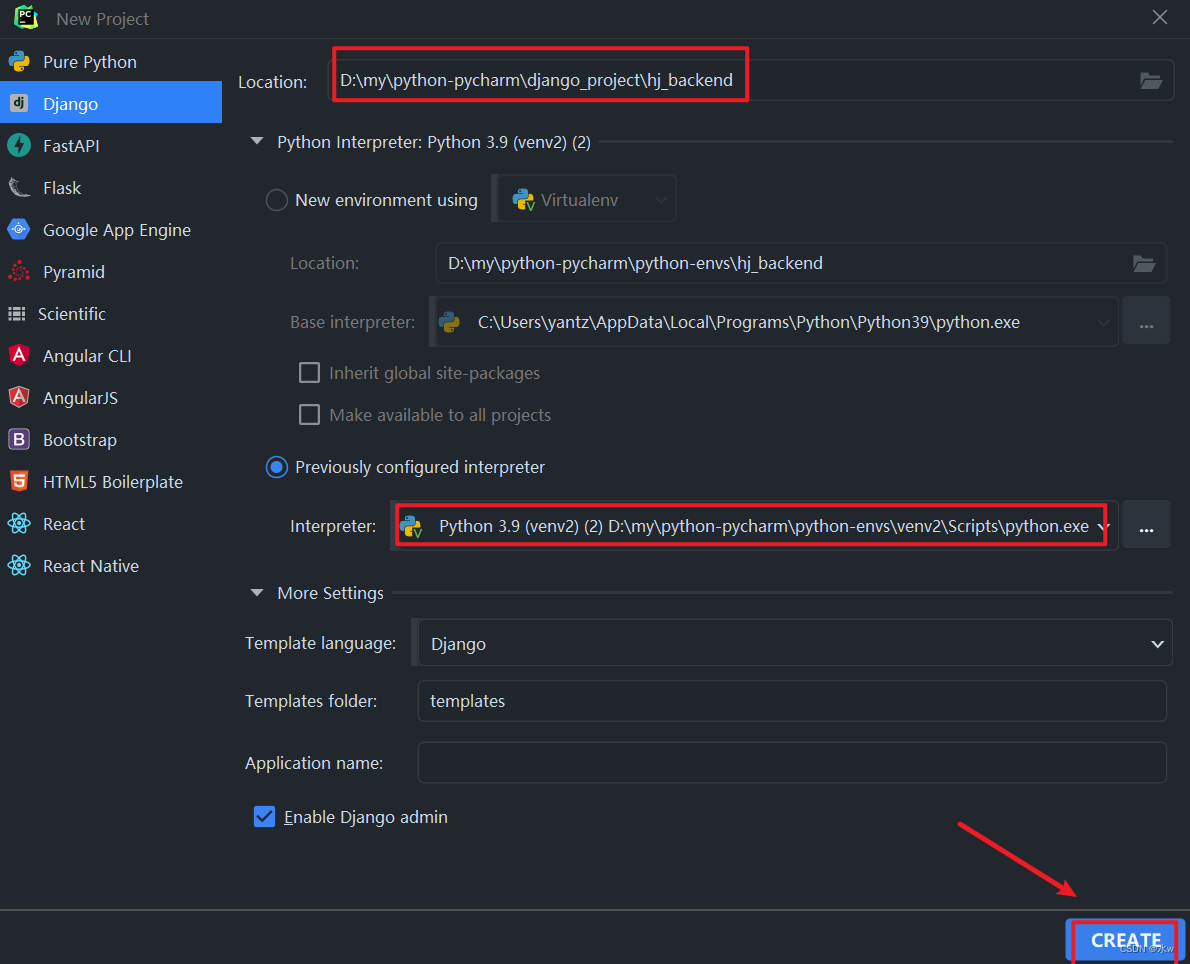Select HTML5 Boilerplate project type label
Viewport: 1190px width, 964px height.
click(x=113, y=482)
